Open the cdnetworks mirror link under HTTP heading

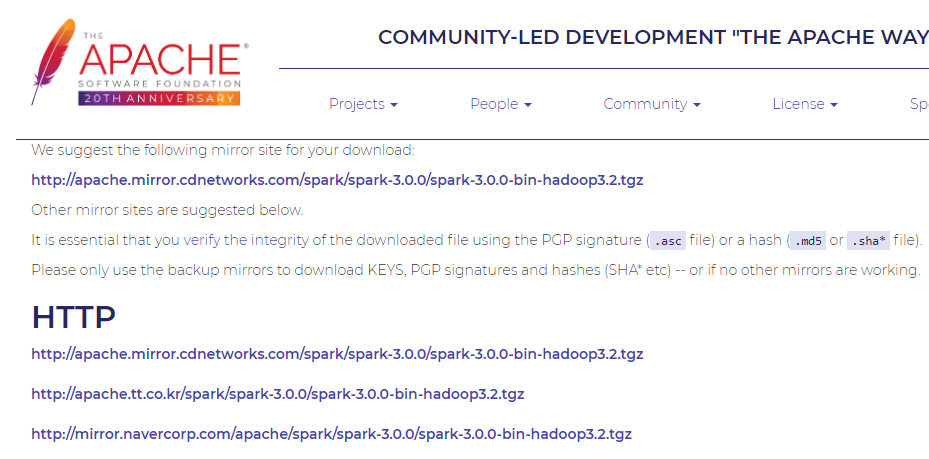point(337,354)
